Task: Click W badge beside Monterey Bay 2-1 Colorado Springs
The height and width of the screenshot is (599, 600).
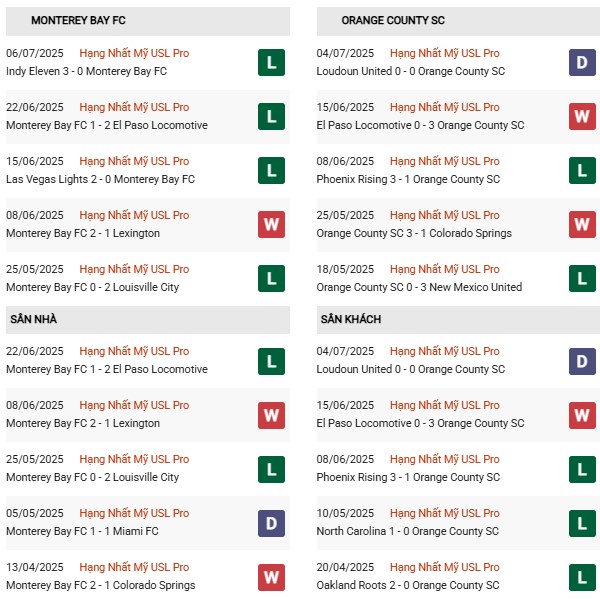Action: coord(271,577)
